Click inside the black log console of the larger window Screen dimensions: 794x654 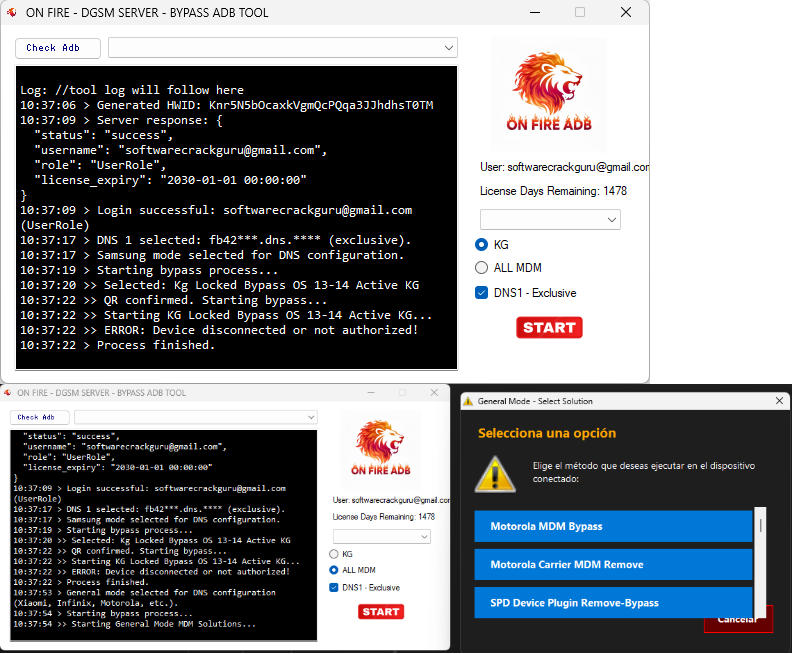(236, 218)
